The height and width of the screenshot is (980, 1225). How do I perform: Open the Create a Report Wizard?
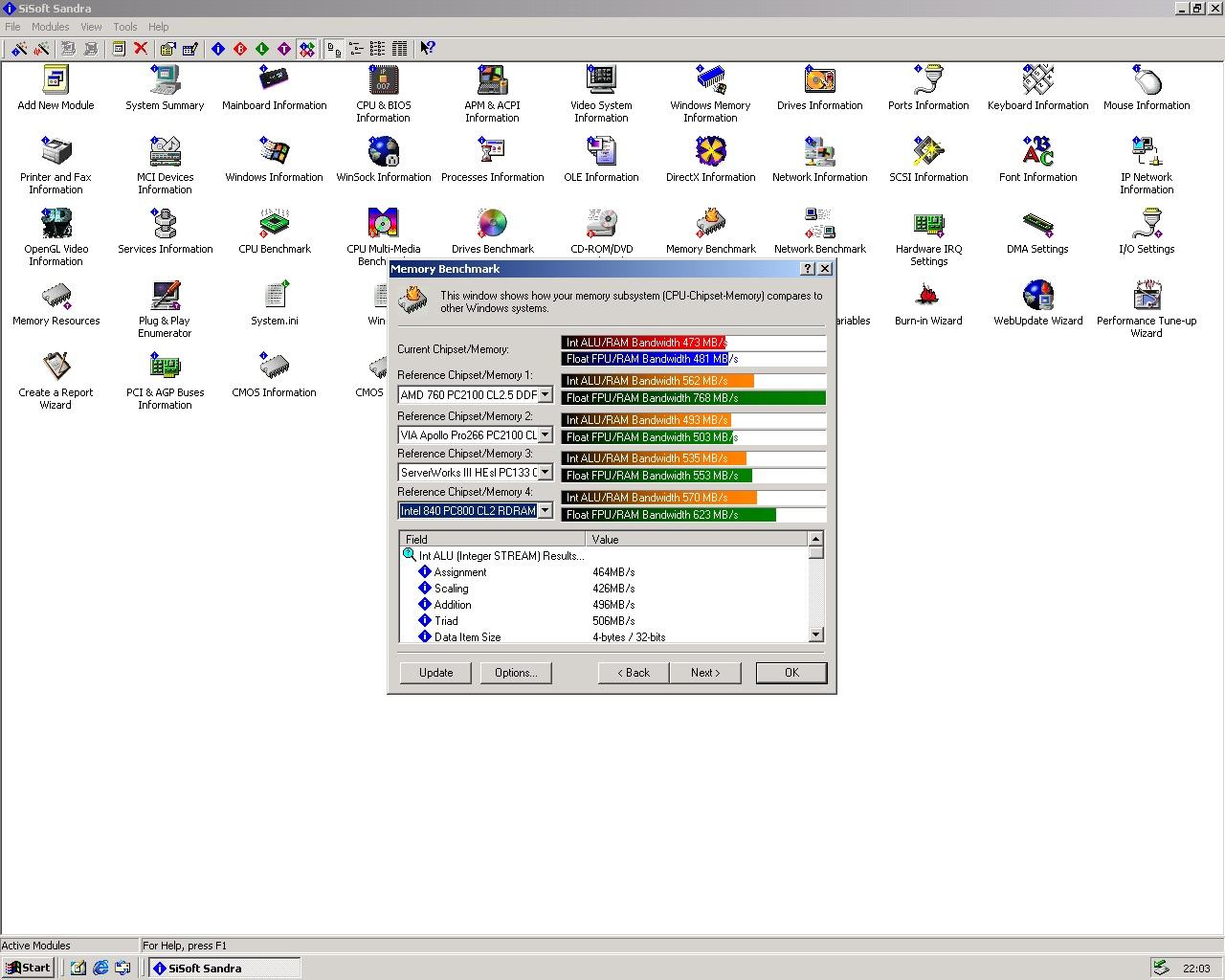[56, 381]
